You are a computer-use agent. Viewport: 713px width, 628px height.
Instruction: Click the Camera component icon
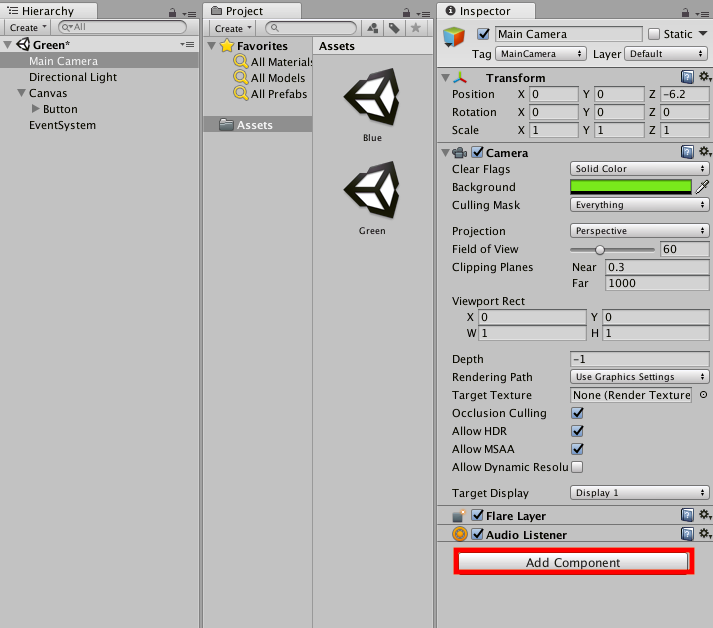[460, 153]
